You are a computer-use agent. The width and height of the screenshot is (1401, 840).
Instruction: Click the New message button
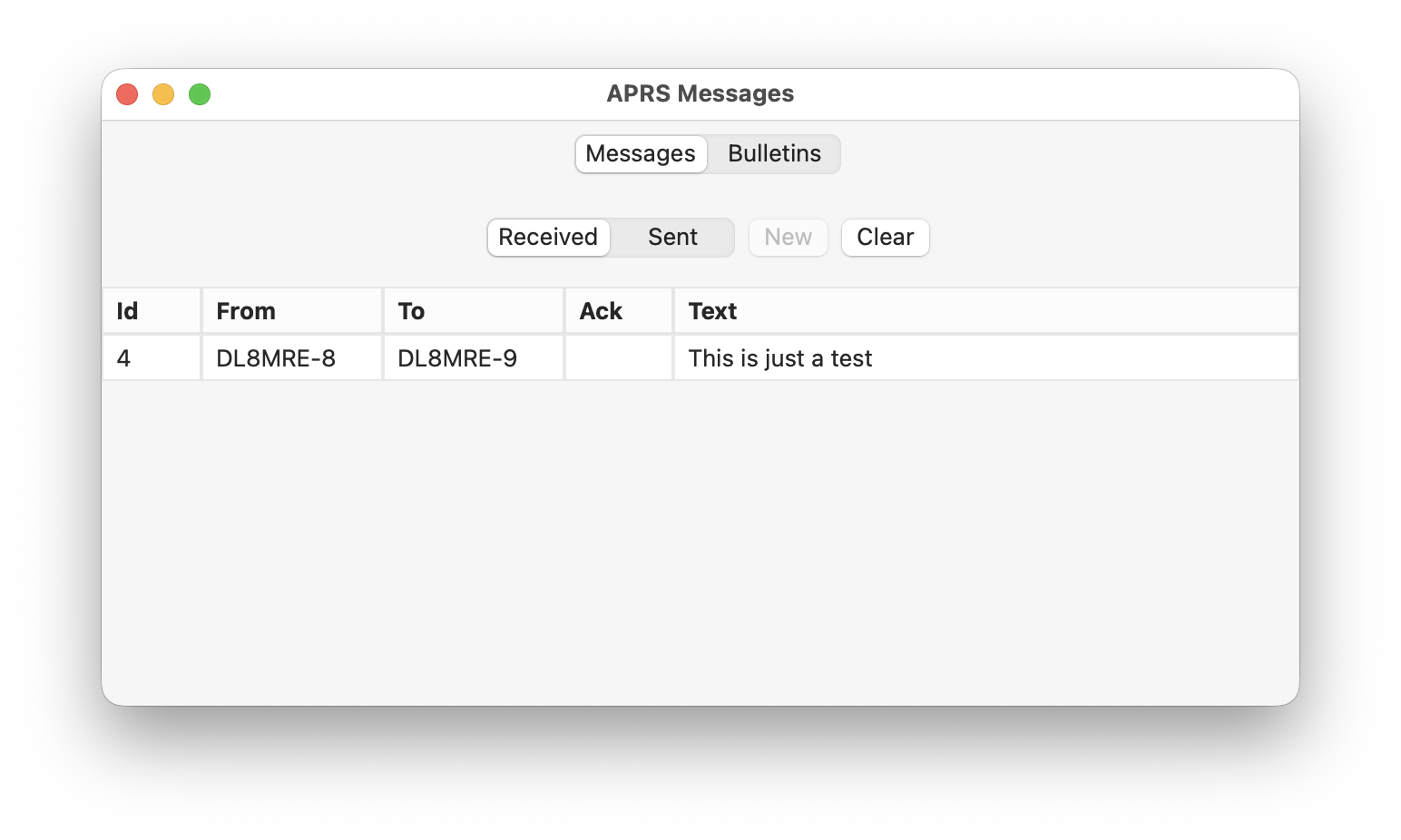click(x=788, y=238)
